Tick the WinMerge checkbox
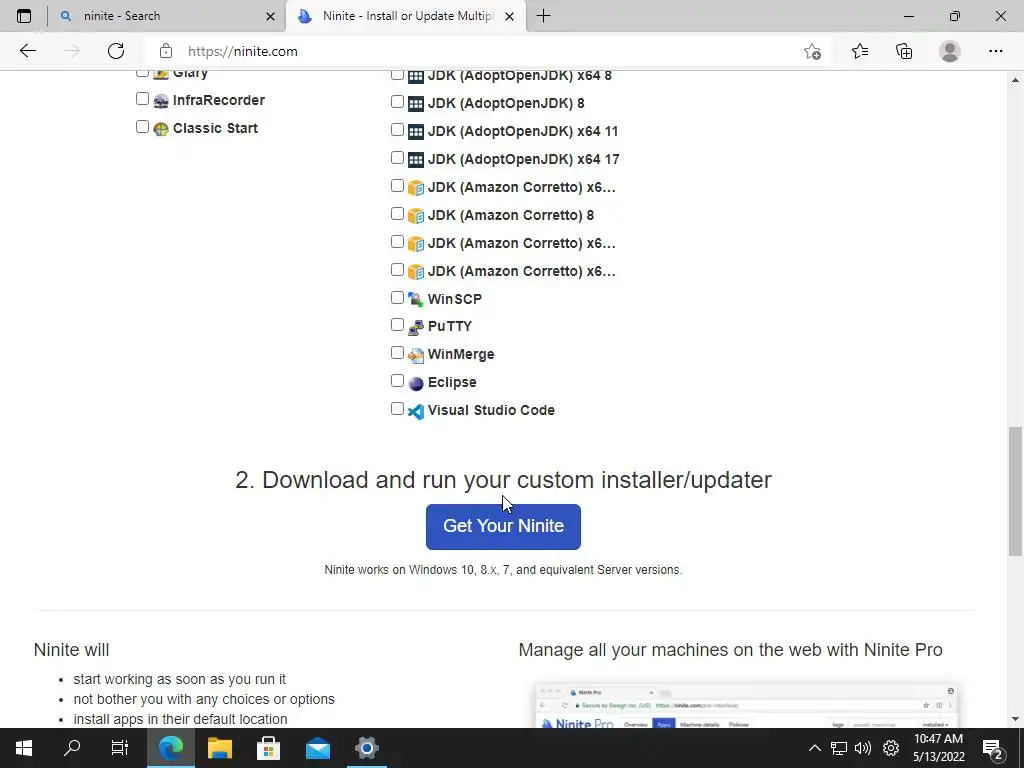1024x768 pixels. tap(397, 353)
